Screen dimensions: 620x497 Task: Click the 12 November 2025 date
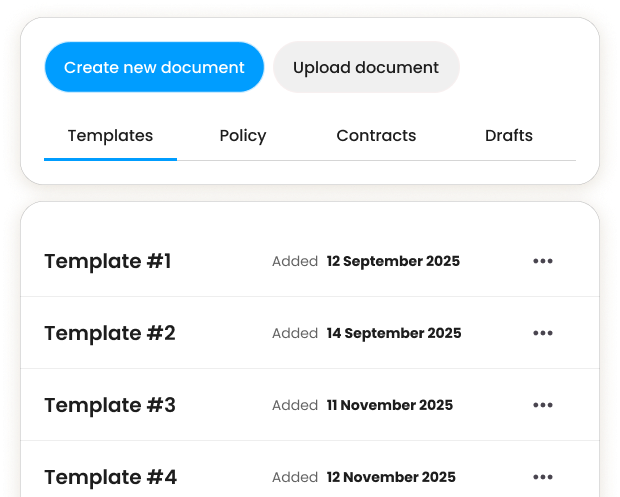tap(391, 478)
